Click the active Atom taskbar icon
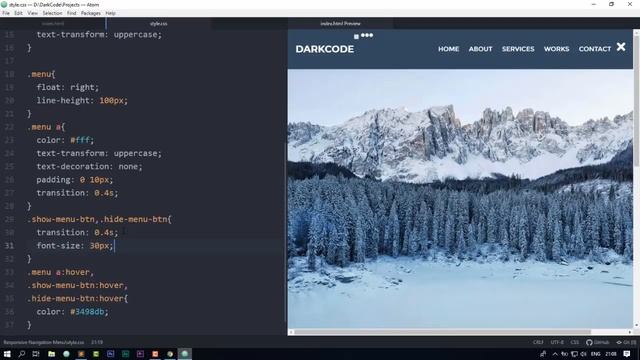This screenshot has width=640, height=360. click(x=184, y=354)
